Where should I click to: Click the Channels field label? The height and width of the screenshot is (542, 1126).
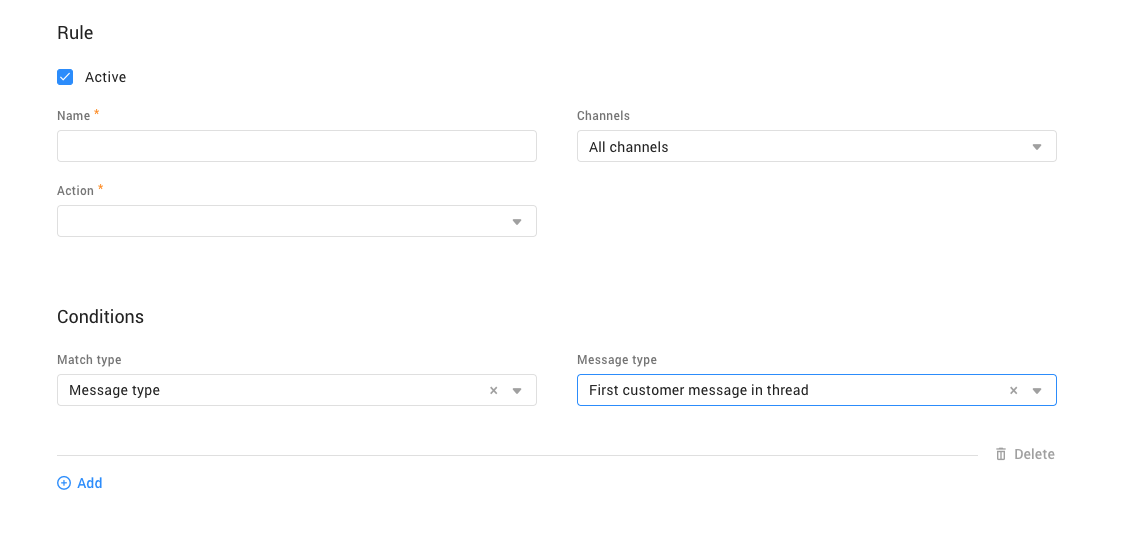coord(603,116)
